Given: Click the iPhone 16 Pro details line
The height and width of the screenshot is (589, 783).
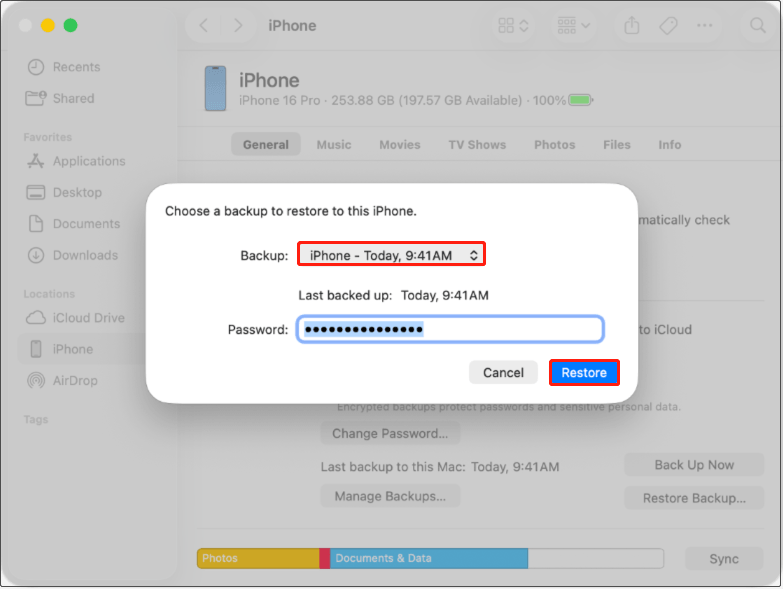Looking at the screenshot, I should [x=402, y=100].
